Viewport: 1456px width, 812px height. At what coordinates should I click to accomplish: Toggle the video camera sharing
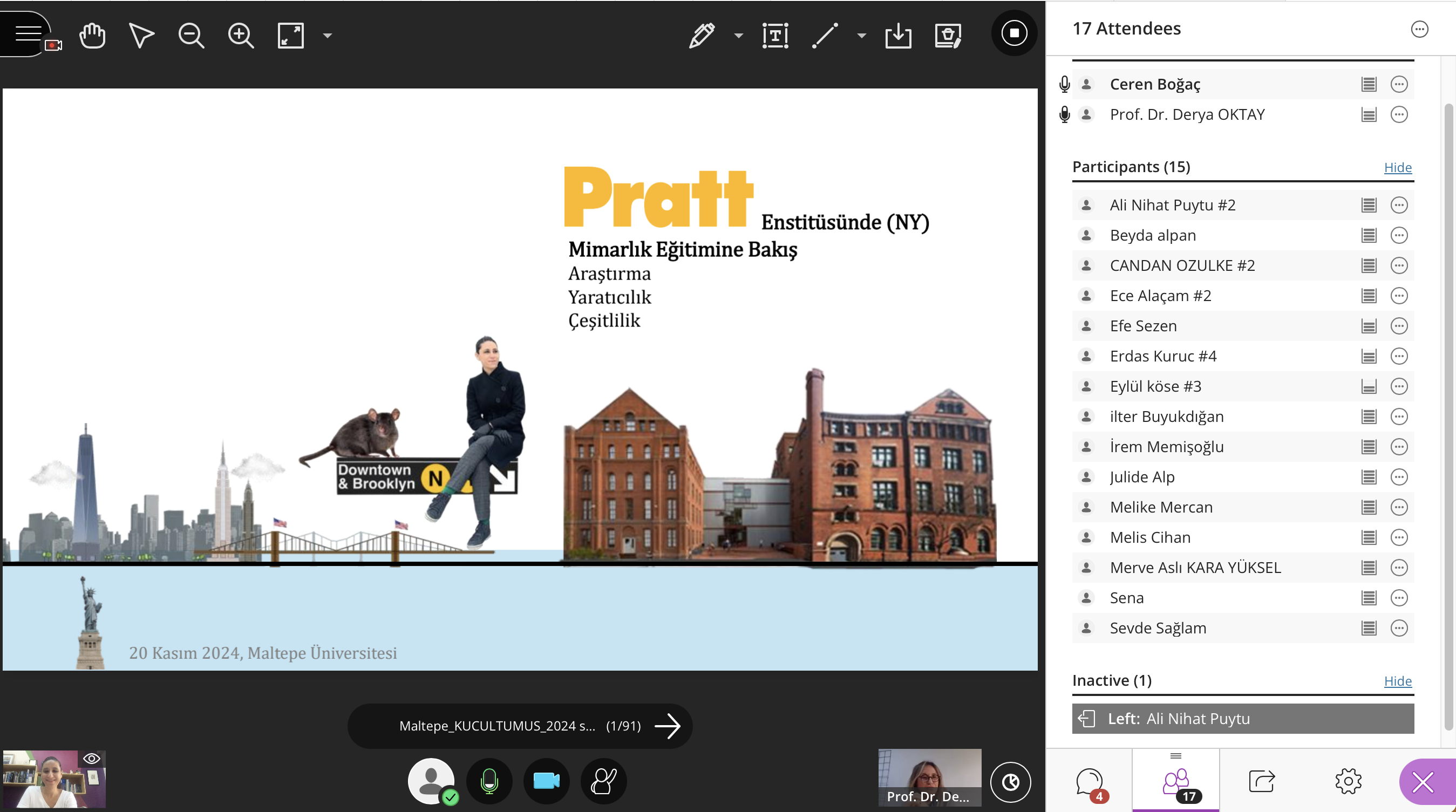click(546, 781)
